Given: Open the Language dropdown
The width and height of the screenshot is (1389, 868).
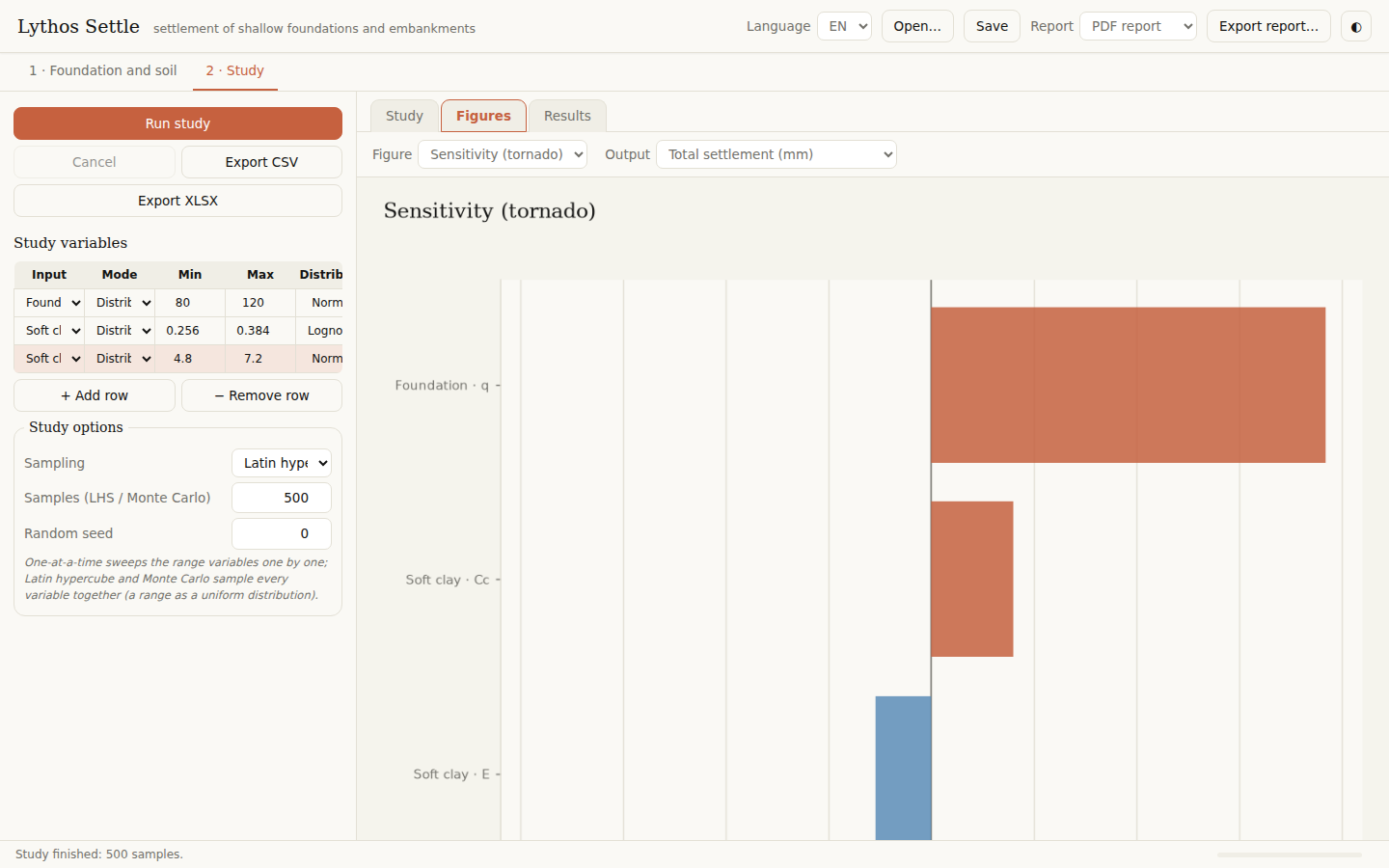Looking at the screenshot, I should click(844, 26).
